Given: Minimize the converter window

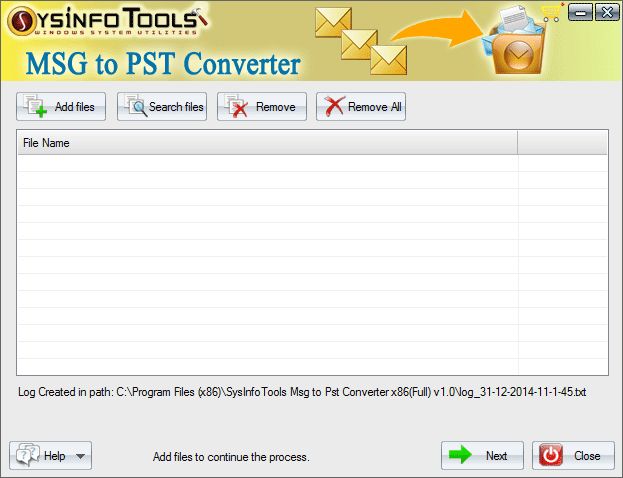Looking at the screenshot, I should coord(580,12).
